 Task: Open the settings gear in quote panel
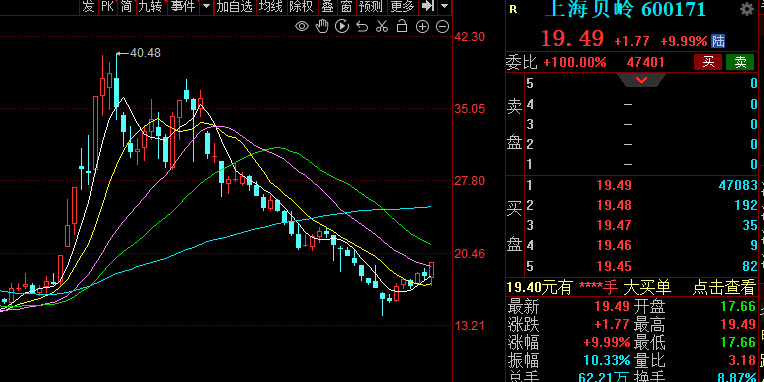(746, 9)
